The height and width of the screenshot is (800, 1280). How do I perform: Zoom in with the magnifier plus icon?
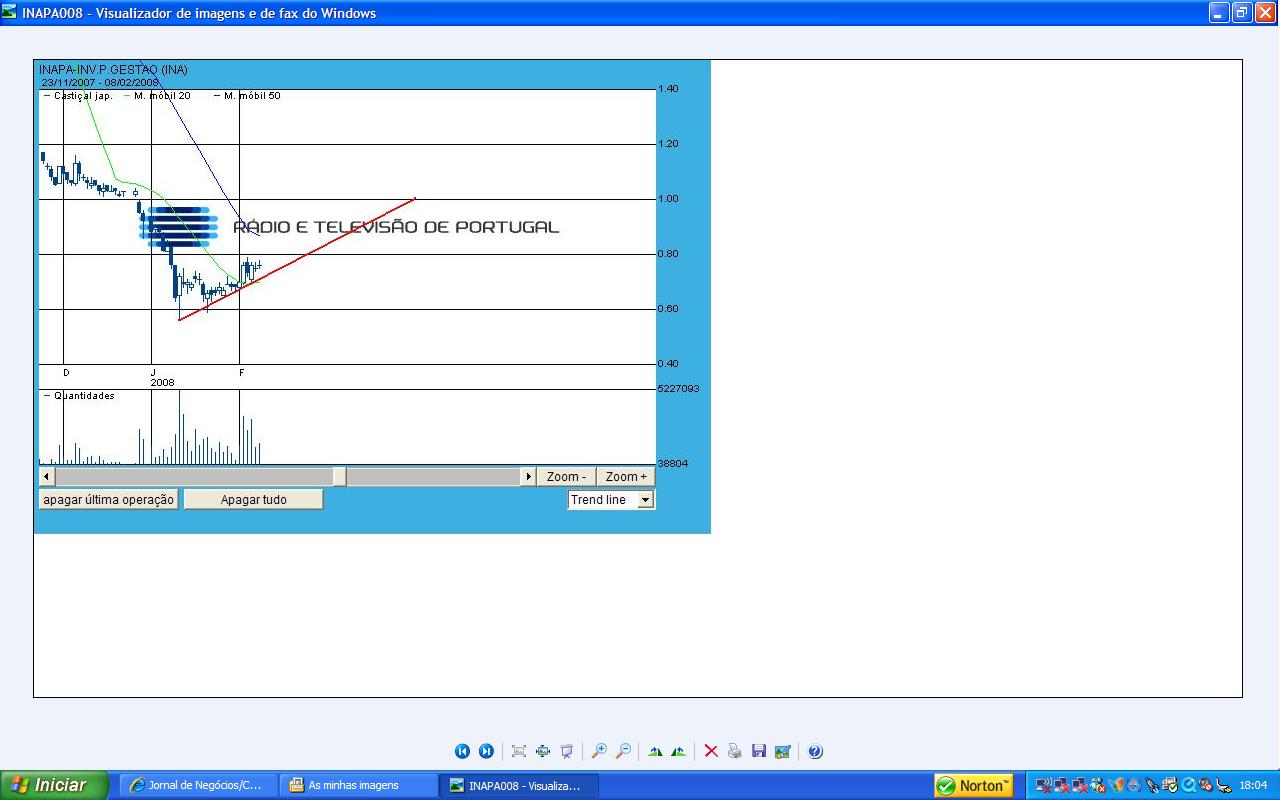[599, 751]
